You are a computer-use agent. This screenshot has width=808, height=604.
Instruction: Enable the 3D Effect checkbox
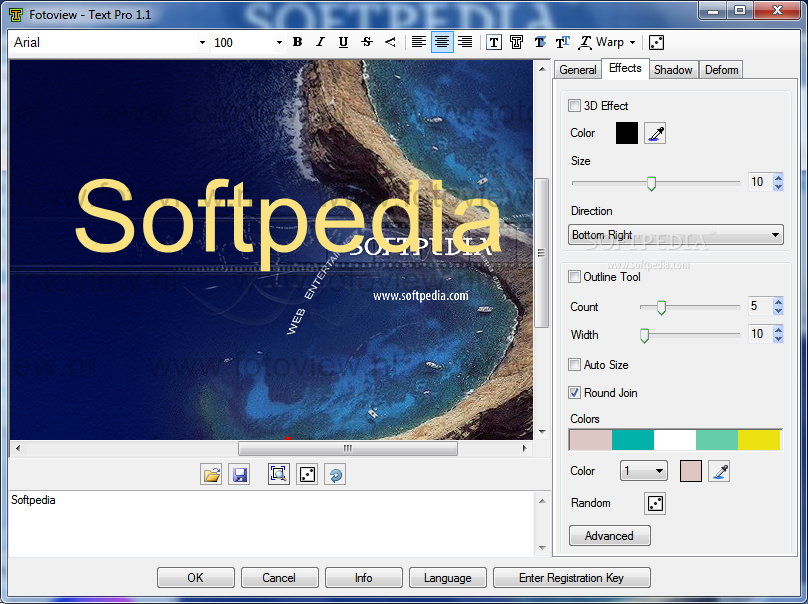pyautogui.click(x=574, y=106)
